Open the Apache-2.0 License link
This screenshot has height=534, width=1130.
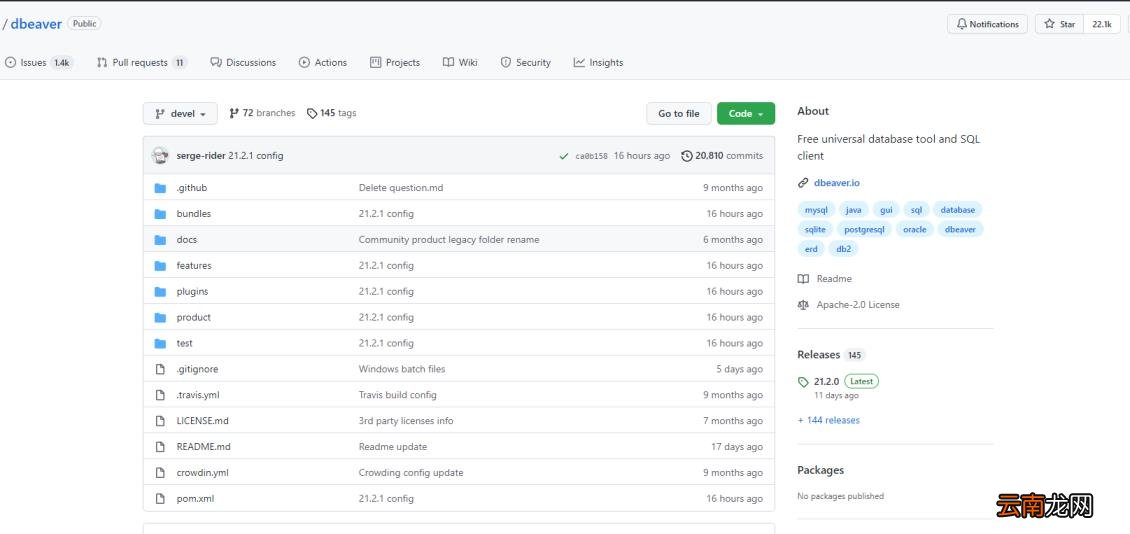(x=858, y=305)
